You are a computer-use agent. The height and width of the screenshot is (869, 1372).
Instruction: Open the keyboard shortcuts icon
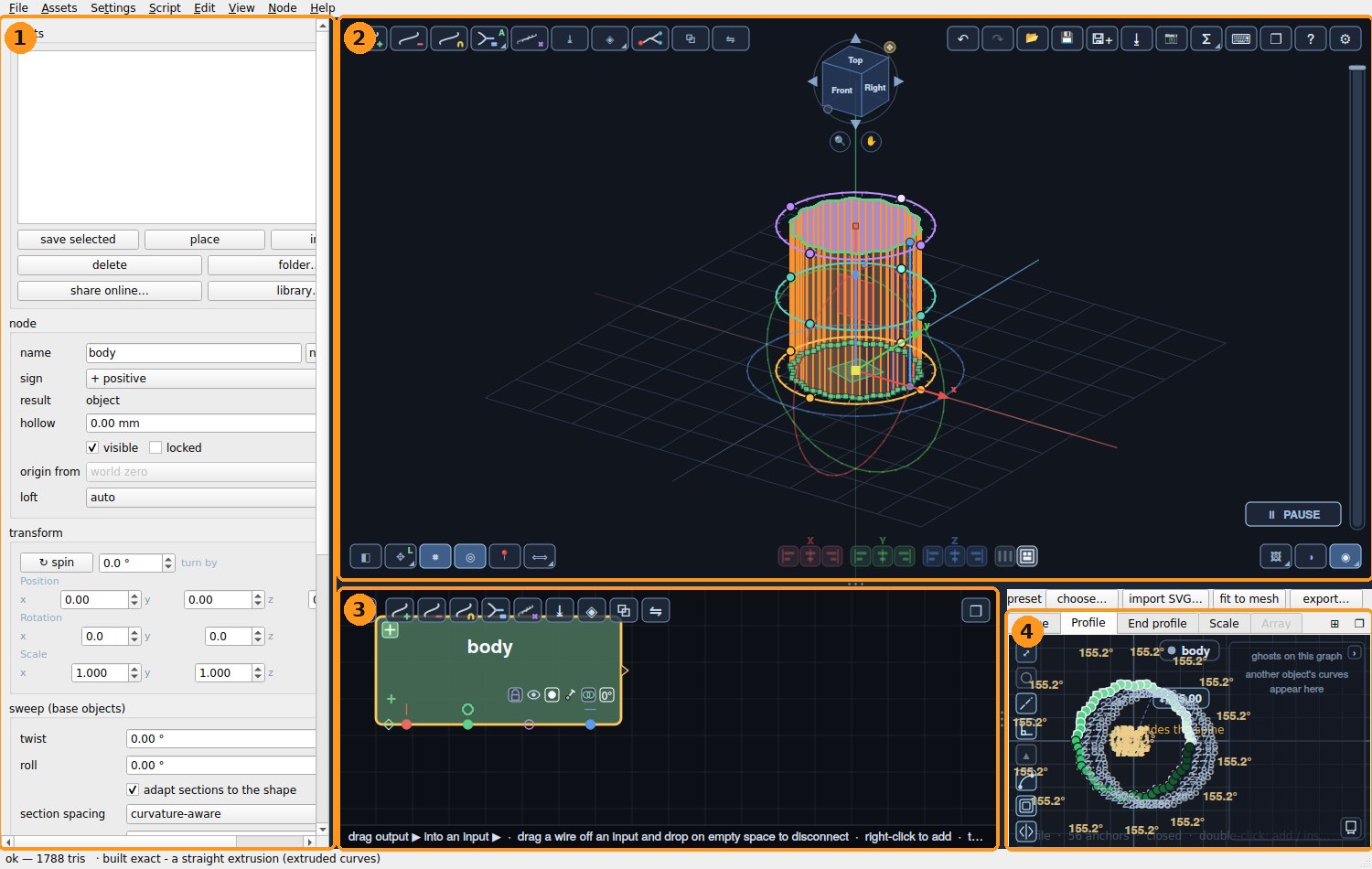pyautogui.click(x=1241, y=38)
